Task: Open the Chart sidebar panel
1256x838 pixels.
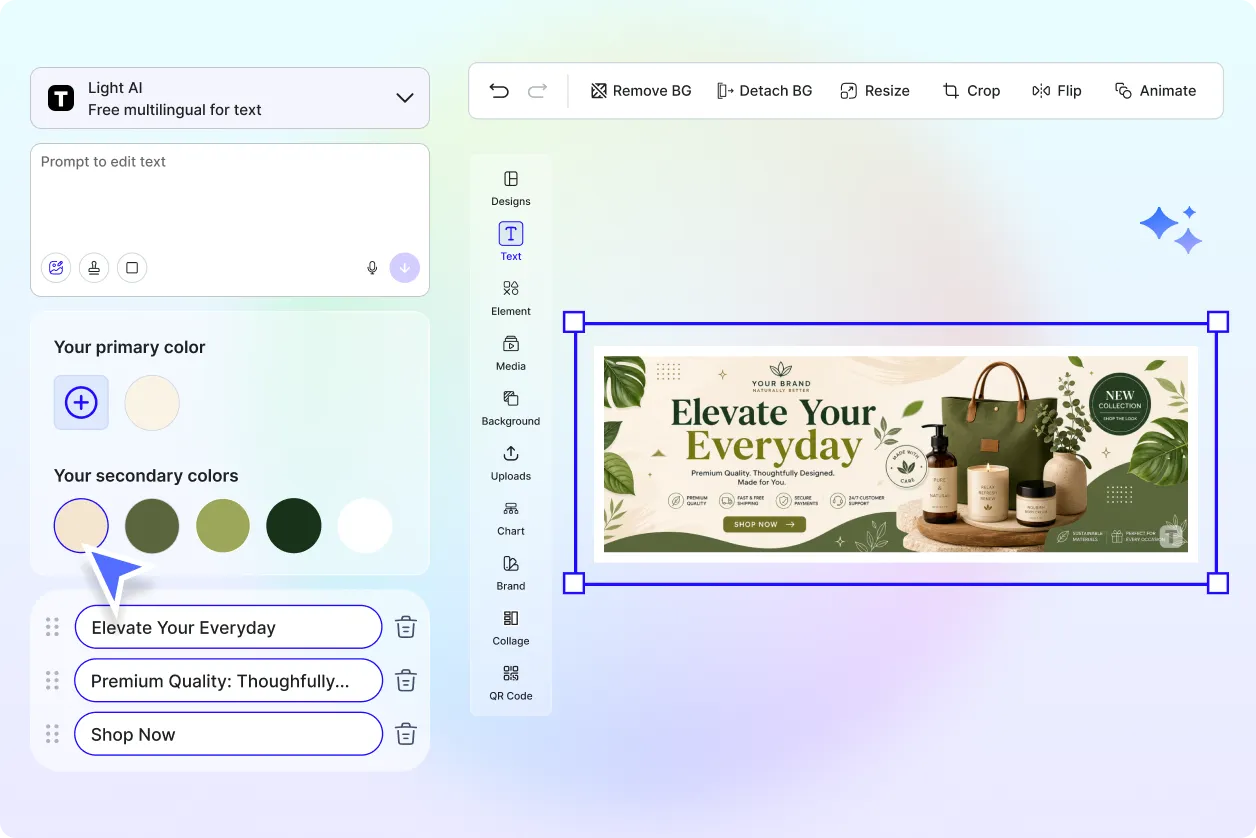Action: [511, 518]
